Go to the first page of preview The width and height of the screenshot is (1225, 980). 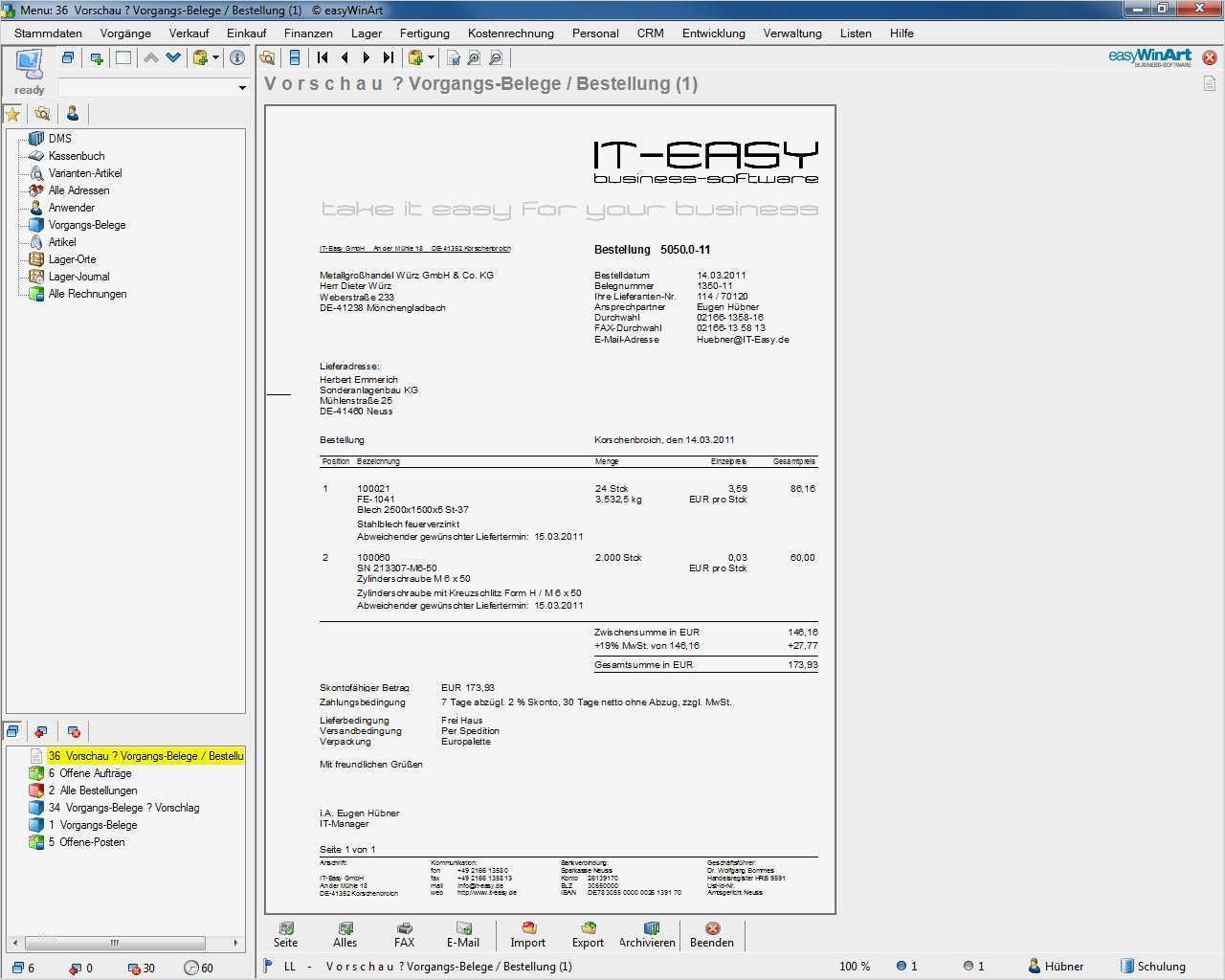323,58
